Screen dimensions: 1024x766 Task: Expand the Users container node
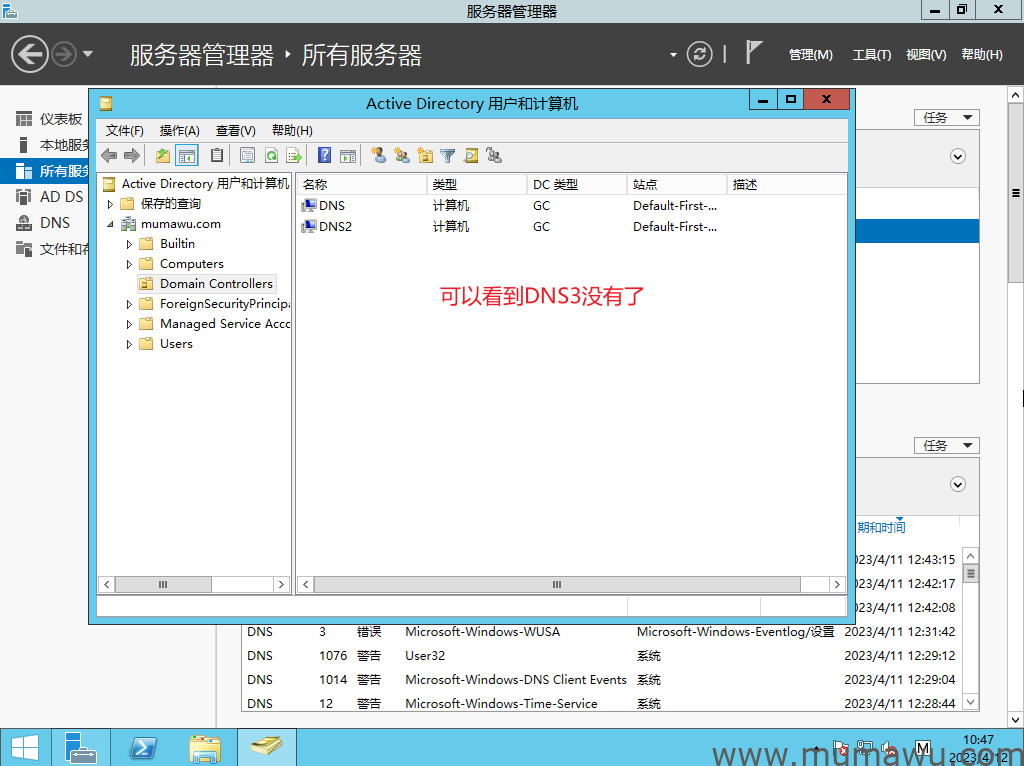pyautogui.click(x=129, y=344)
